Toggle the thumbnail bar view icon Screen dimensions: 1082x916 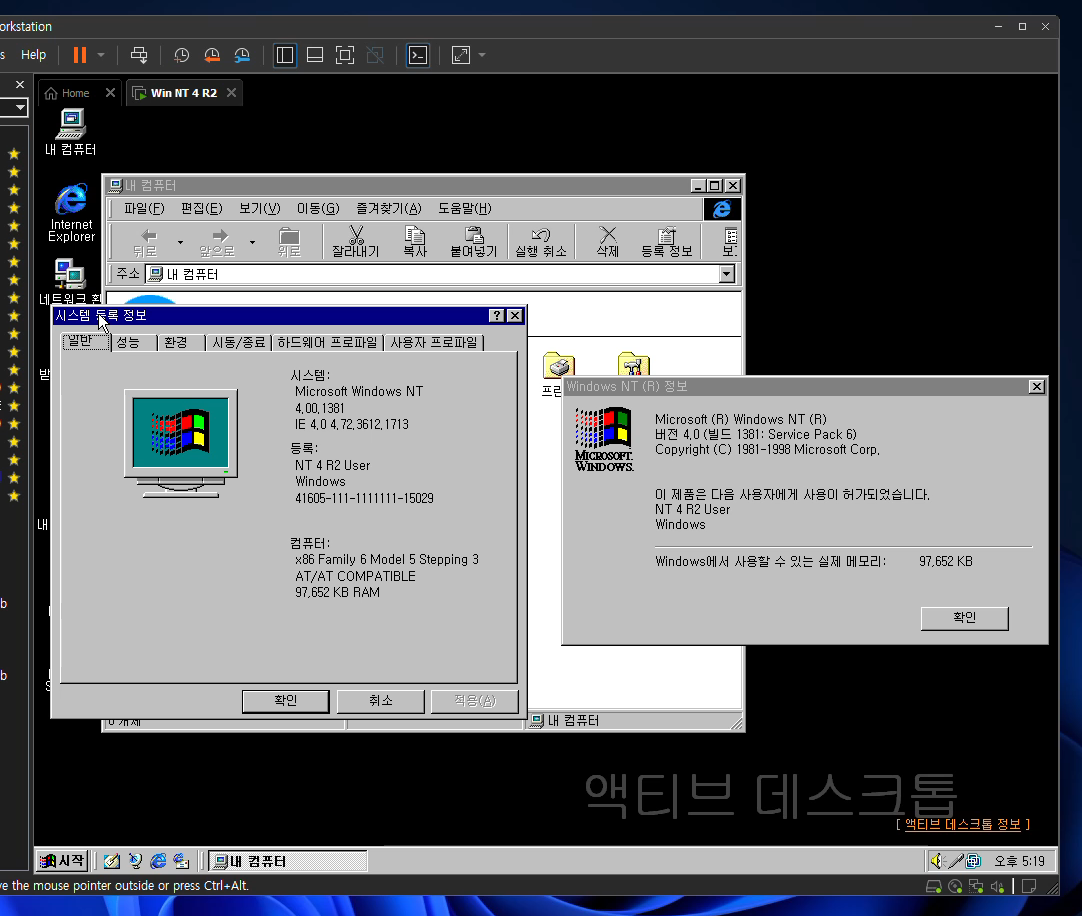click(x=315, y=55)
